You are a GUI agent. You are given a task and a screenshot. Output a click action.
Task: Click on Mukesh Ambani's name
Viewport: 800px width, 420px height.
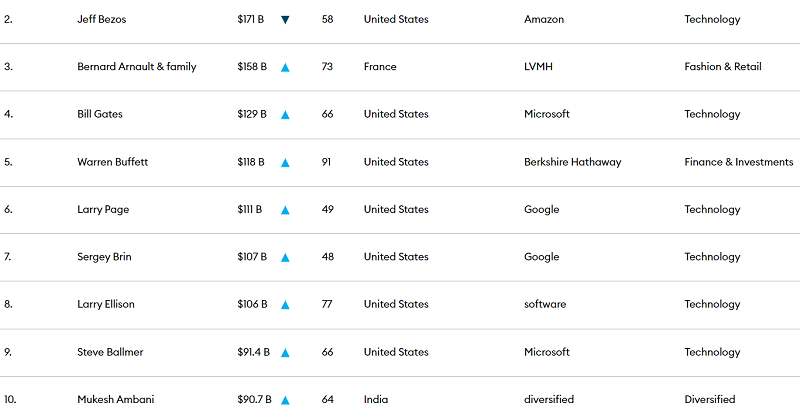click(x=116, y=400)
